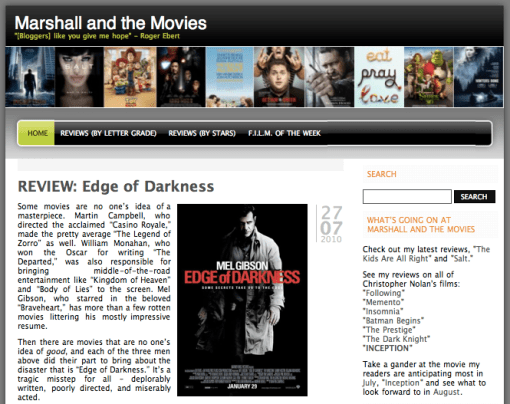Click the Marshall and the Movies site title

tap(111, 23)
